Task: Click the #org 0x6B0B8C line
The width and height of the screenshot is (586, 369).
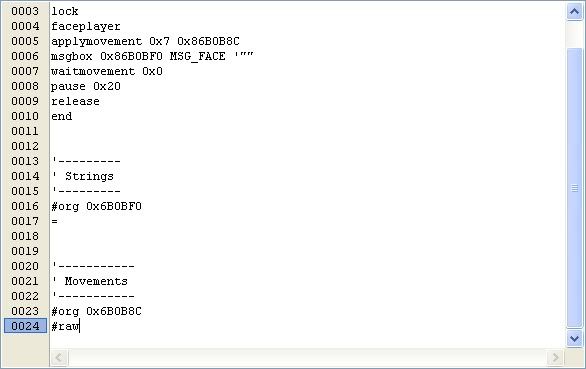Action: [x=96, y=311]
